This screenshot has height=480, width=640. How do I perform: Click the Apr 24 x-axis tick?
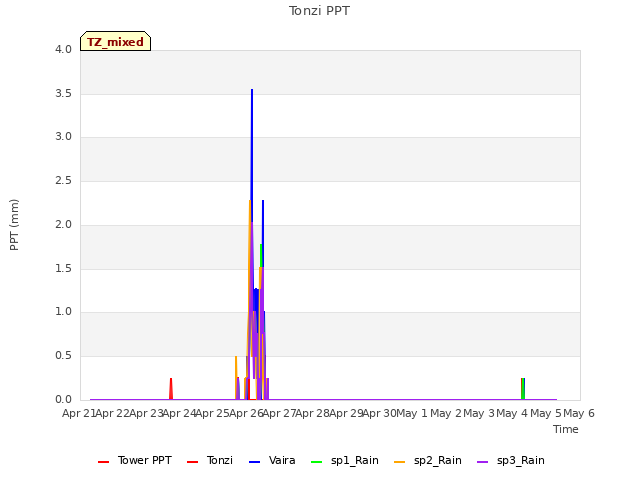(x=179, y=413)
